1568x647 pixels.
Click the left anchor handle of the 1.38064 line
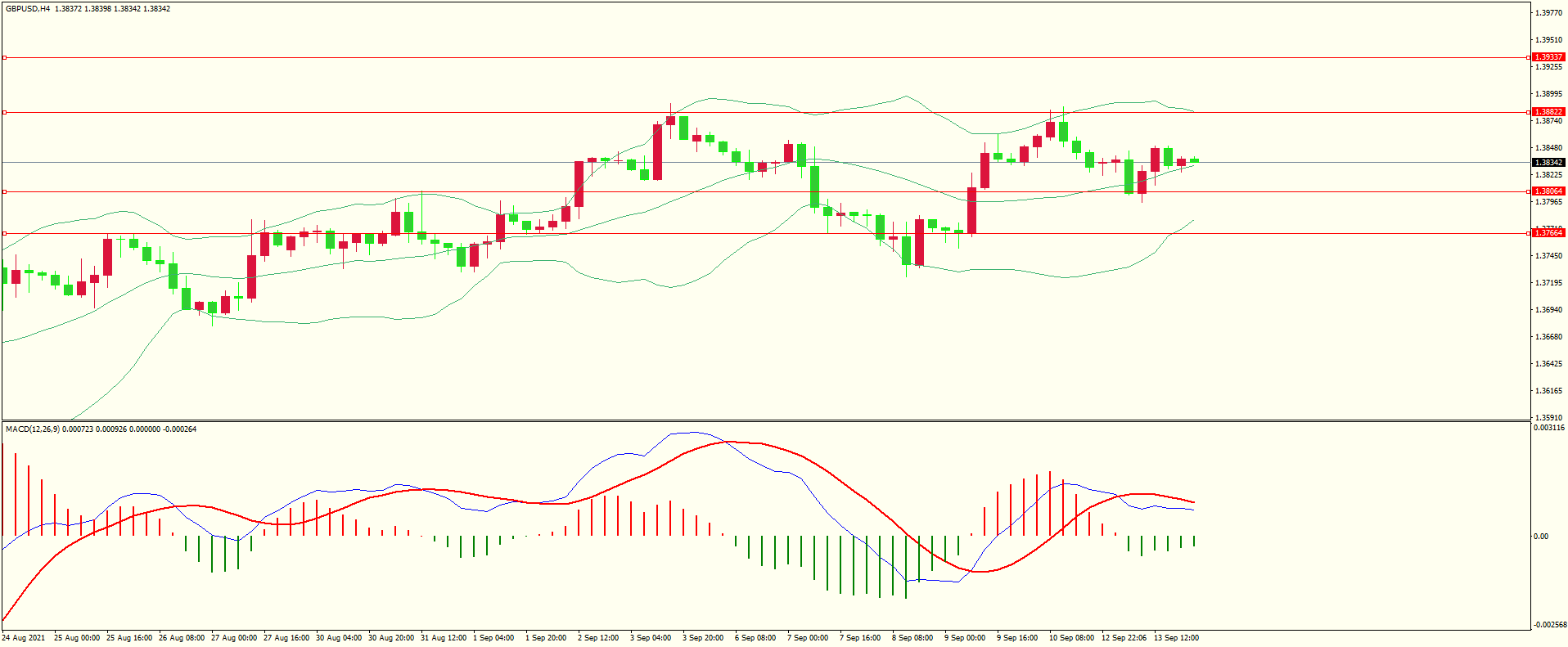[x=4, y=191]
